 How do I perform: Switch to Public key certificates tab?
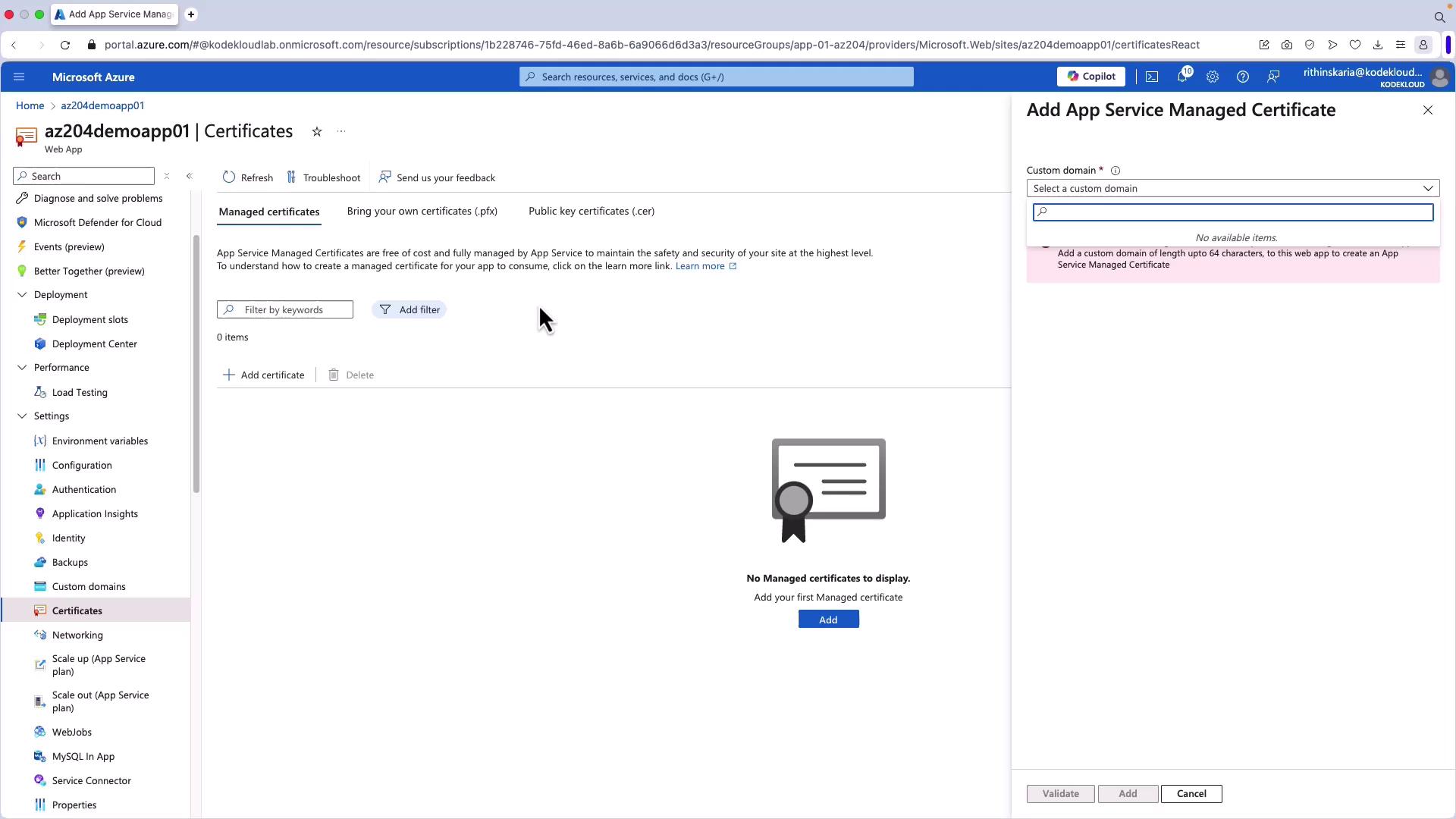pyautogui.click(x=591, y=212)
